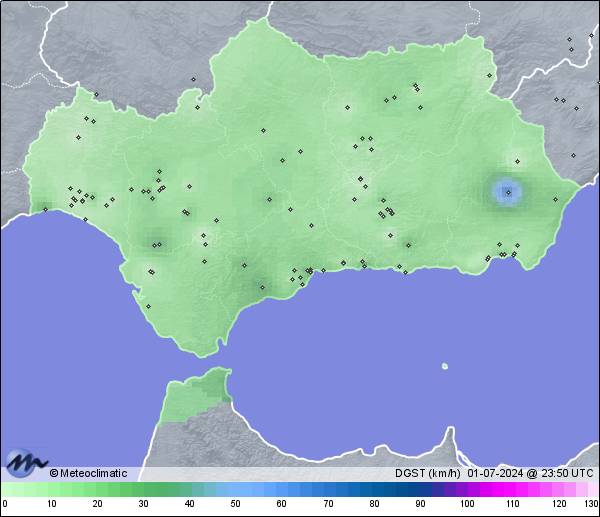
Task: Click the scale label 100
Action: [467, 503]
